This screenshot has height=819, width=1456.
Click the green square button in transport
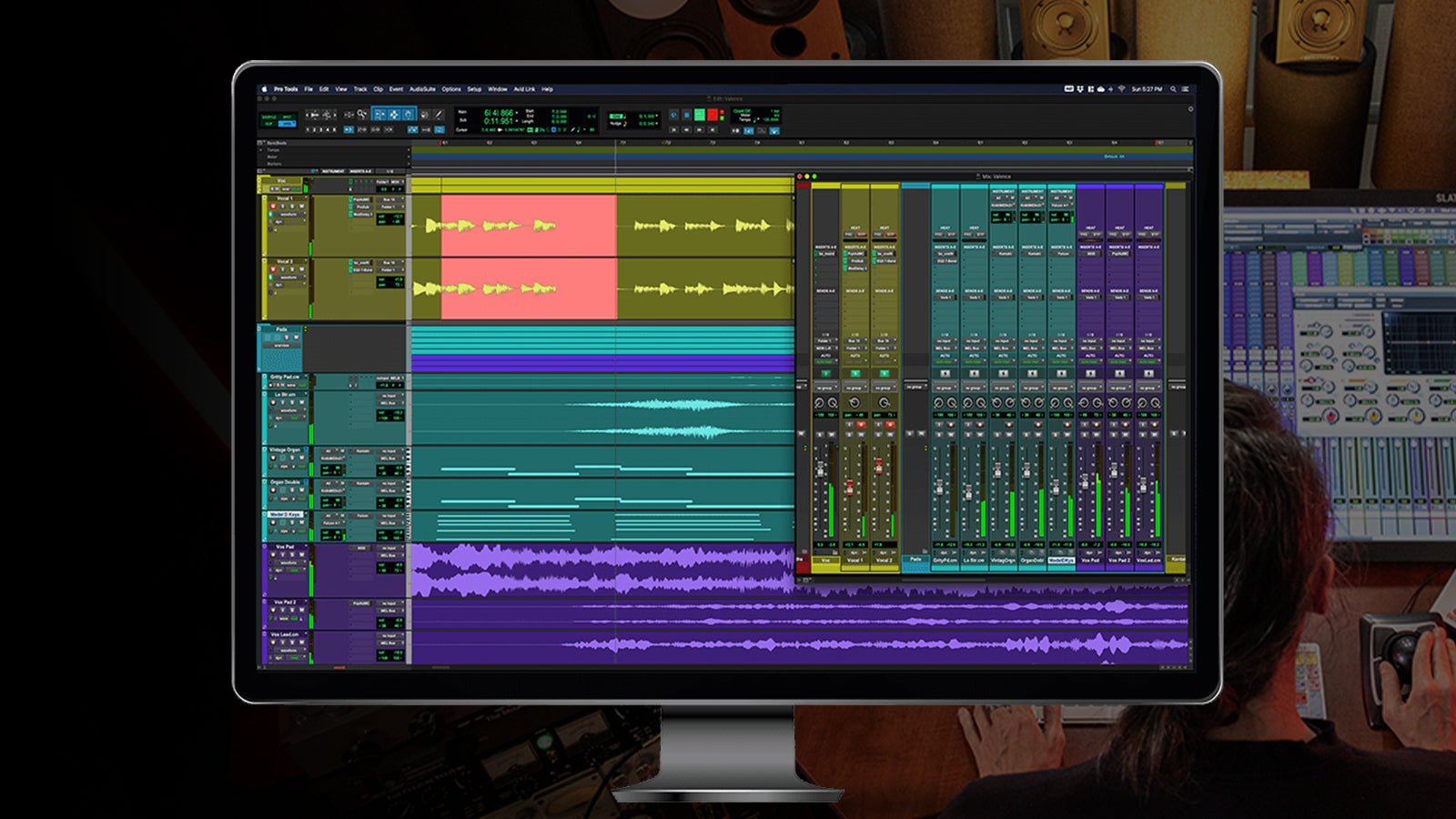pyautogui.click(x=700, y=115)
